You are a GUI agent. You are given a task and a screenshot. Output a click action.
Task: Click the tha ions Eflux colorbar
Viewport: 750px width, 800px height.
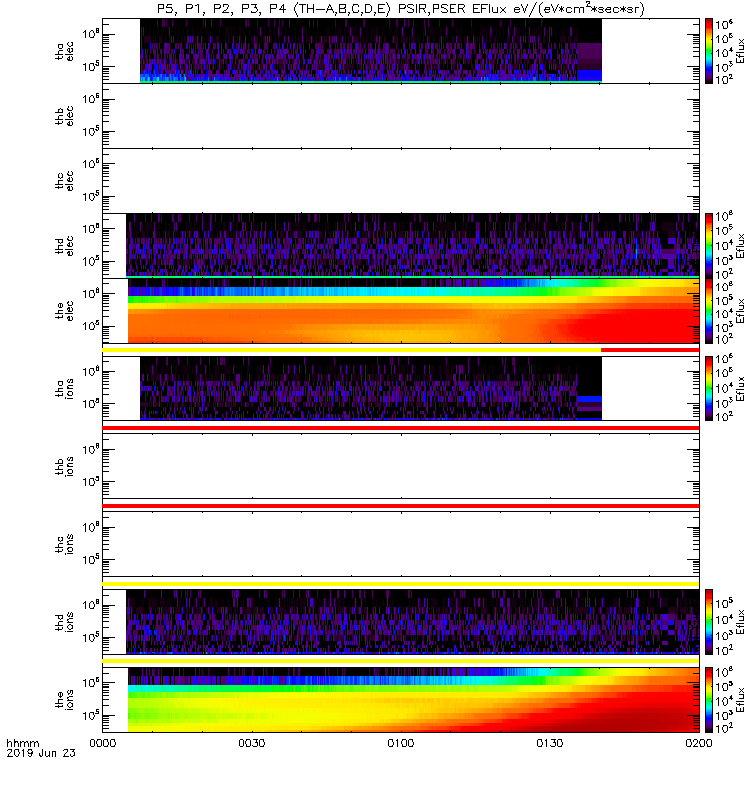click(709, 388)
